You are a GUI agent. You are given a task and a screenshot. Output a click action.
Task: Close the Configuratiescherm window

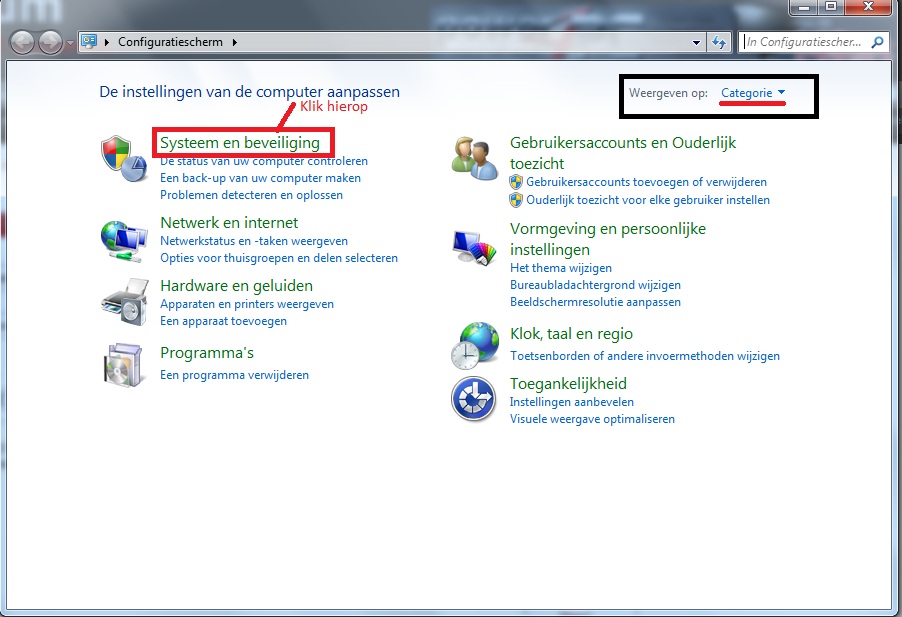(869, 7)
